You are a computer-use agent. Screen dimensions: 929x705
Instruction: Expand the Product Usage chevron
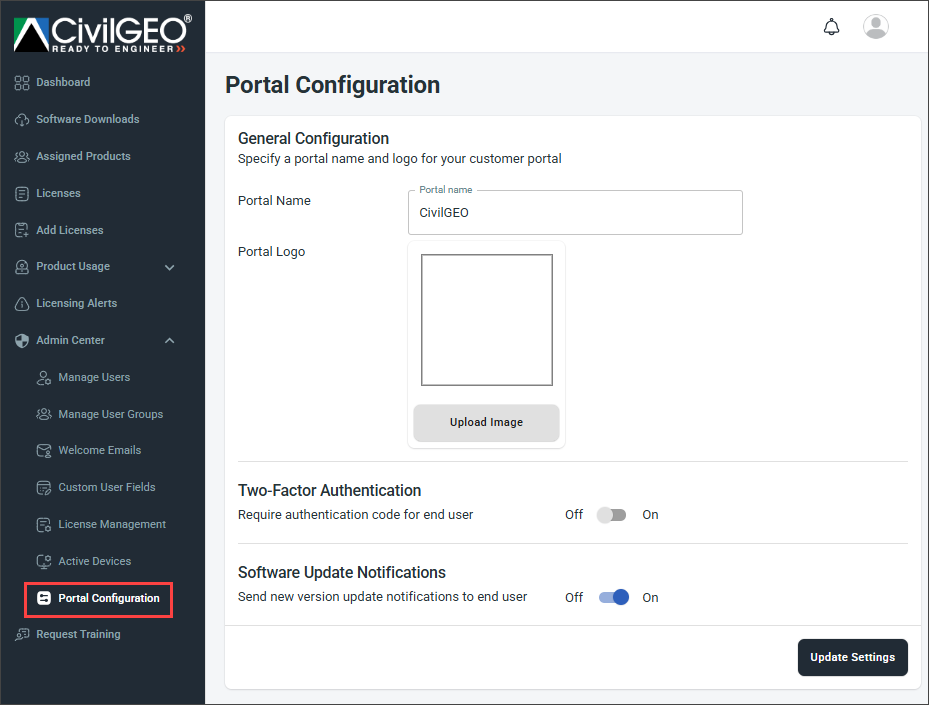pos(169,267)
